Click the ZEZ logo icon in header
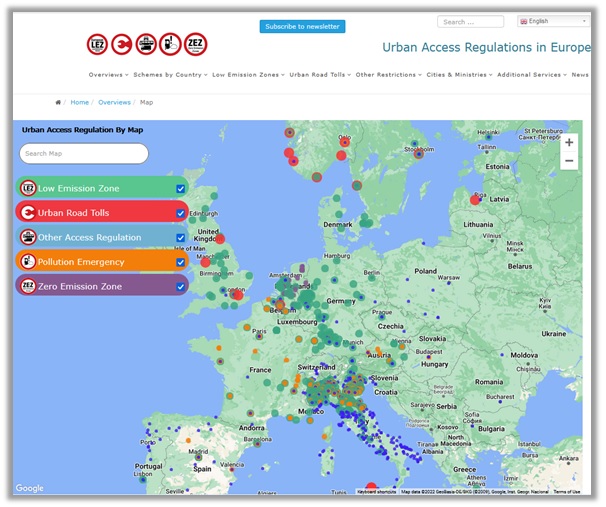The image size is (606, 507). tap(195, 44)
